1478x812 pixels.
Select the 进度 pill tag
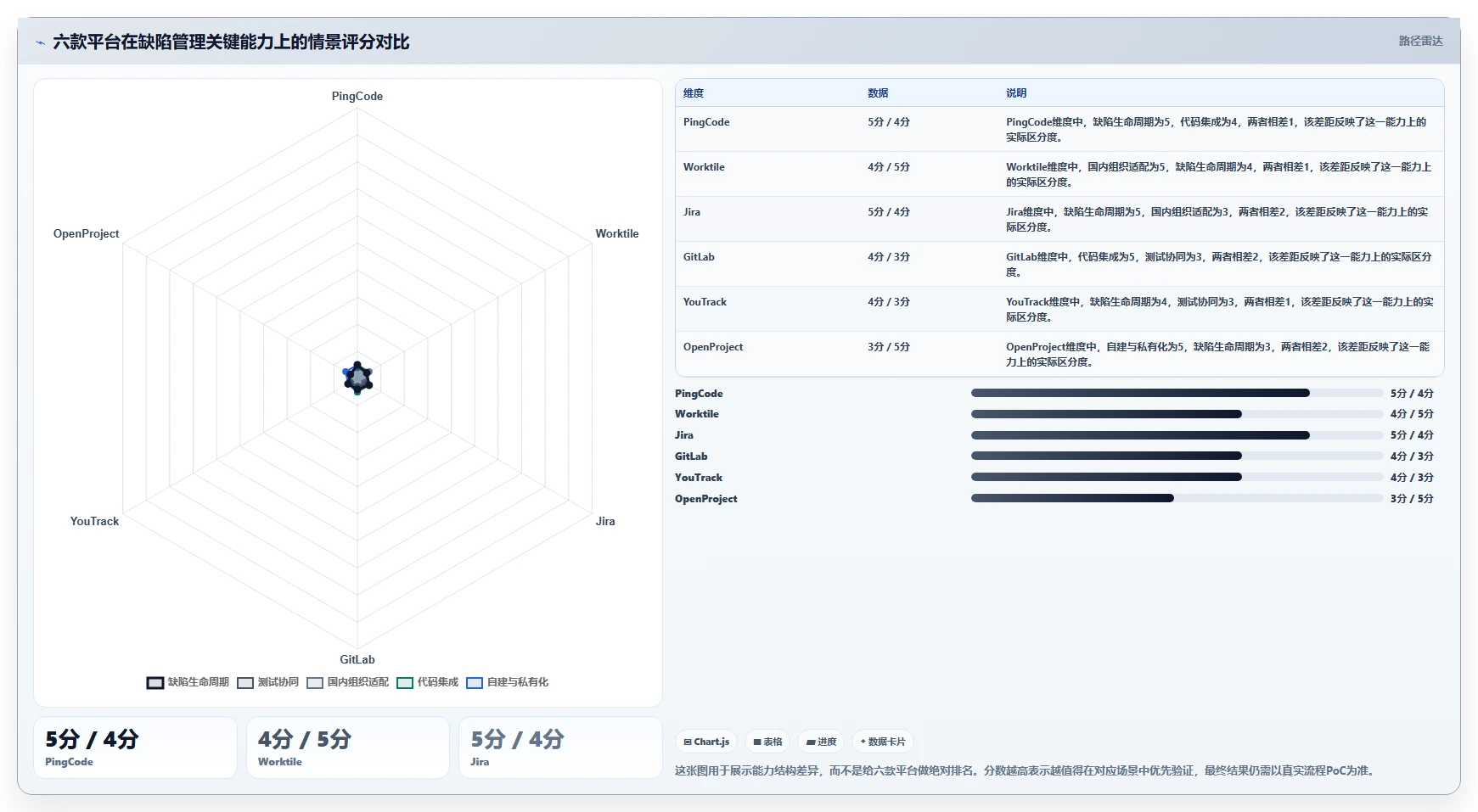click(821, 742)
